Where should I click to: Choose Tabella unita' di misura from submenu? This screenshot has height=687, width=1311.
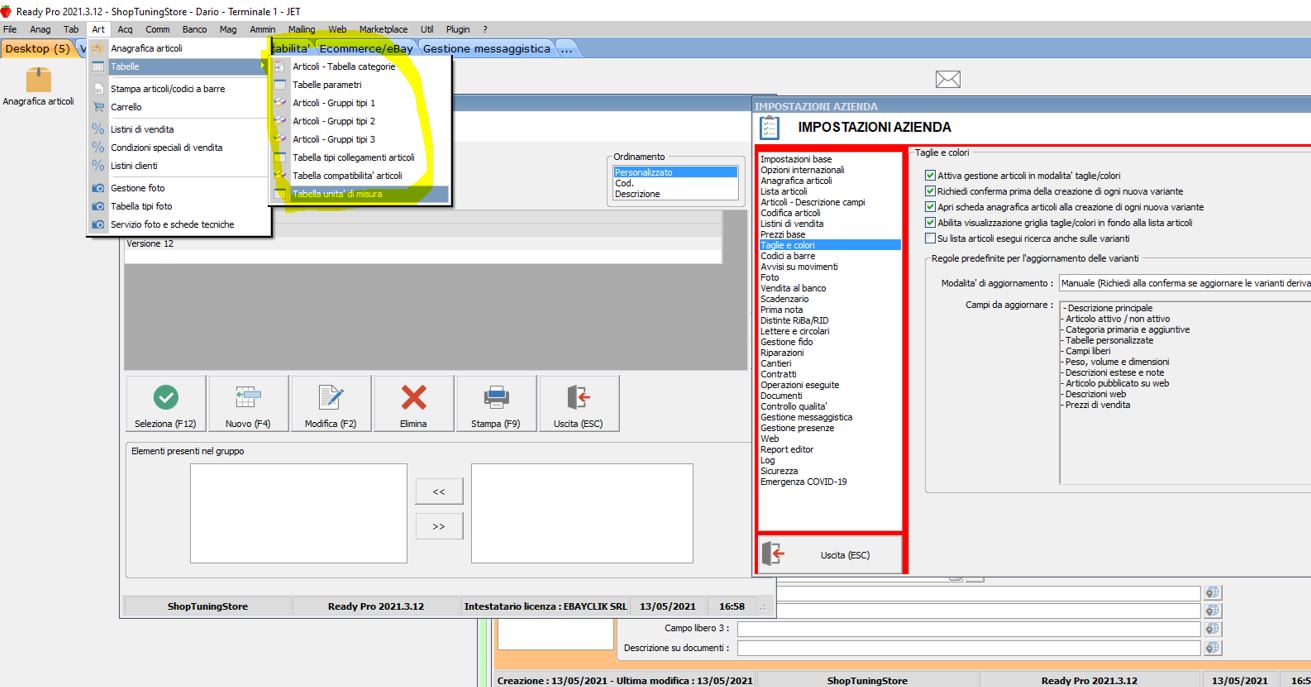pos(360,194)
